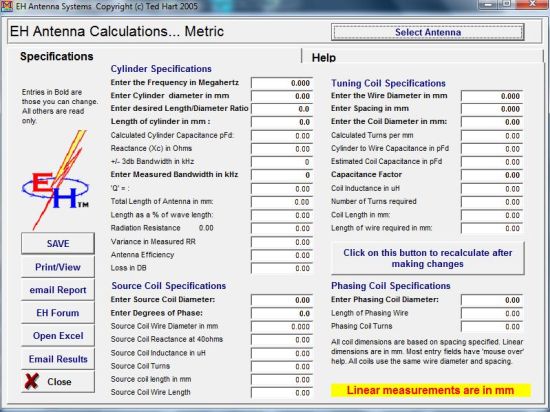The image size is (550, 412).
Task: Click the Tuning Coil Specifications heading
Action: point(388,83)
